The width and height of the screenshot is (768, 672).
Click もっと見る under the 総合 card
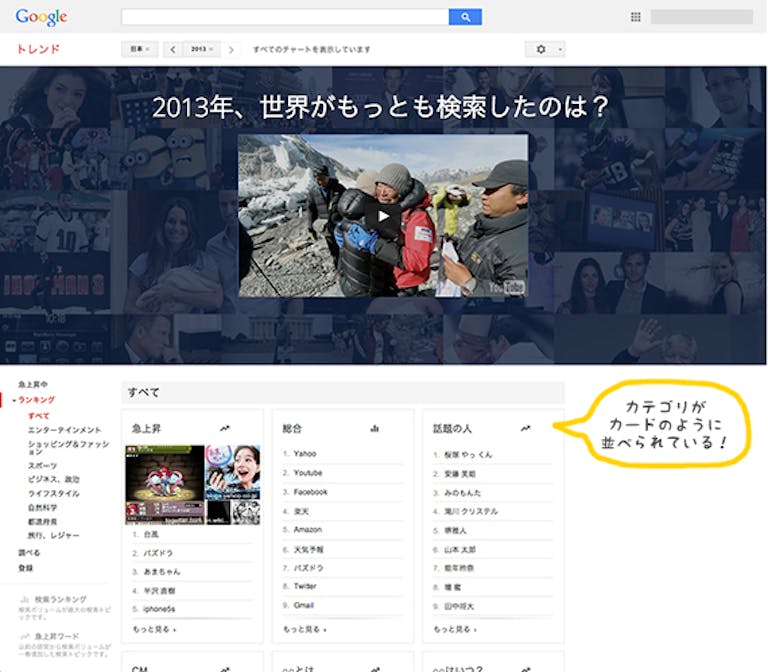[305, 629]
